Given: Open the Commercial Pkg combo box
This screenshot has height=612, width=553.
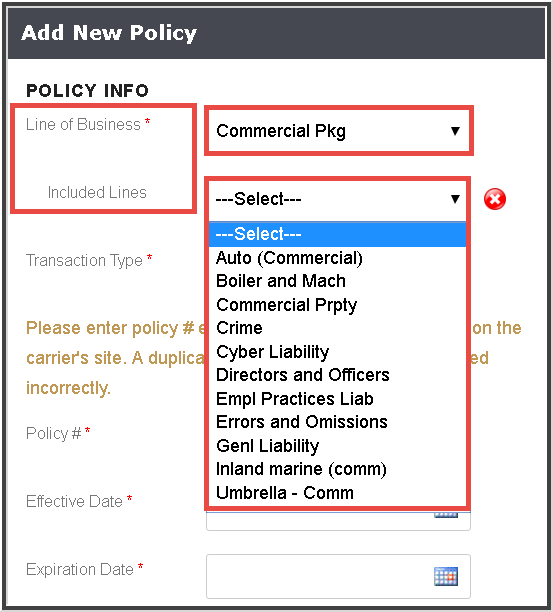Looking at the screenshot, I should [x=339, y=131].
